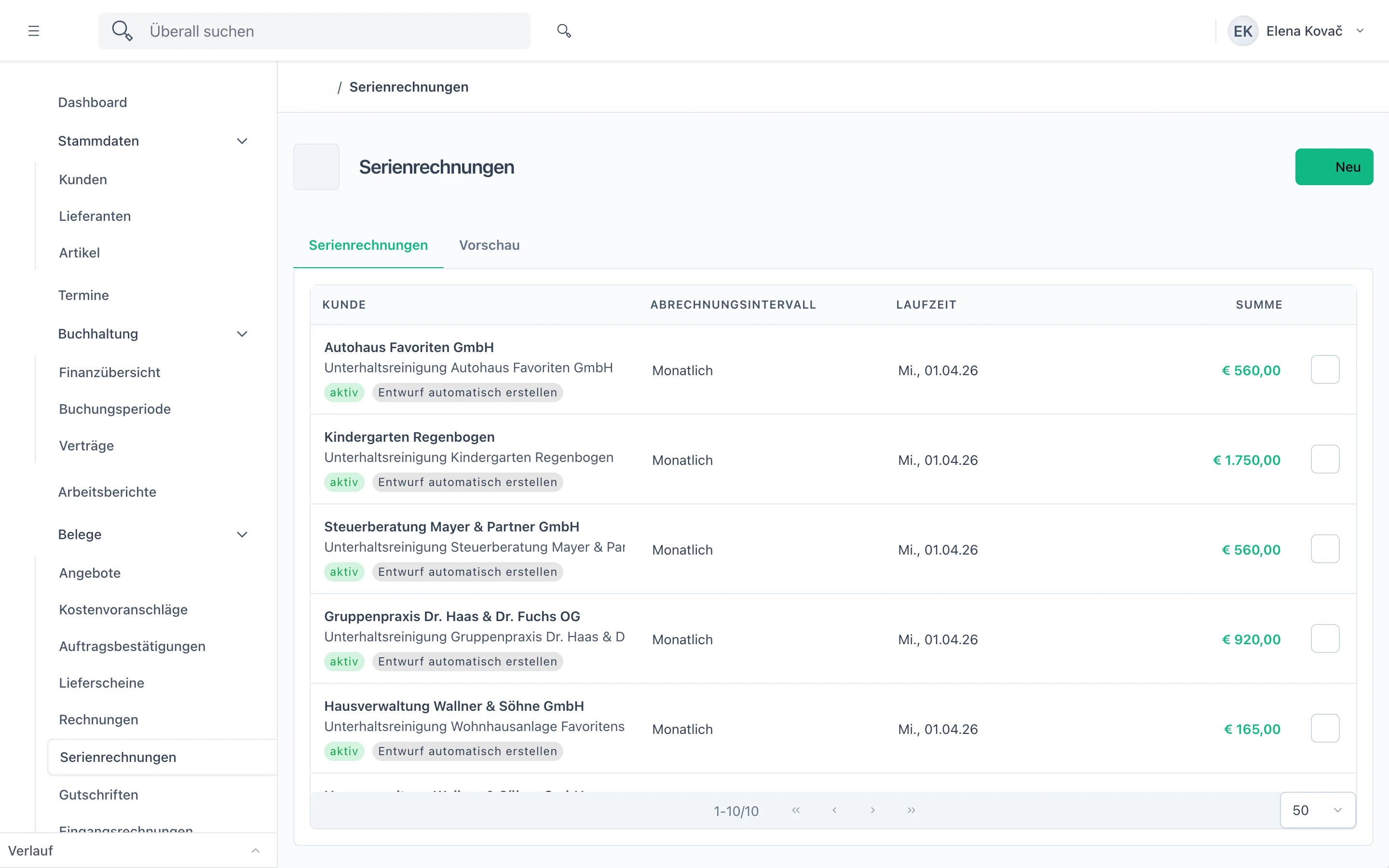Go to Rechnungen in the sidebar
The height and width of the screenshot is (868, 1389).
[x=98, y=720]
